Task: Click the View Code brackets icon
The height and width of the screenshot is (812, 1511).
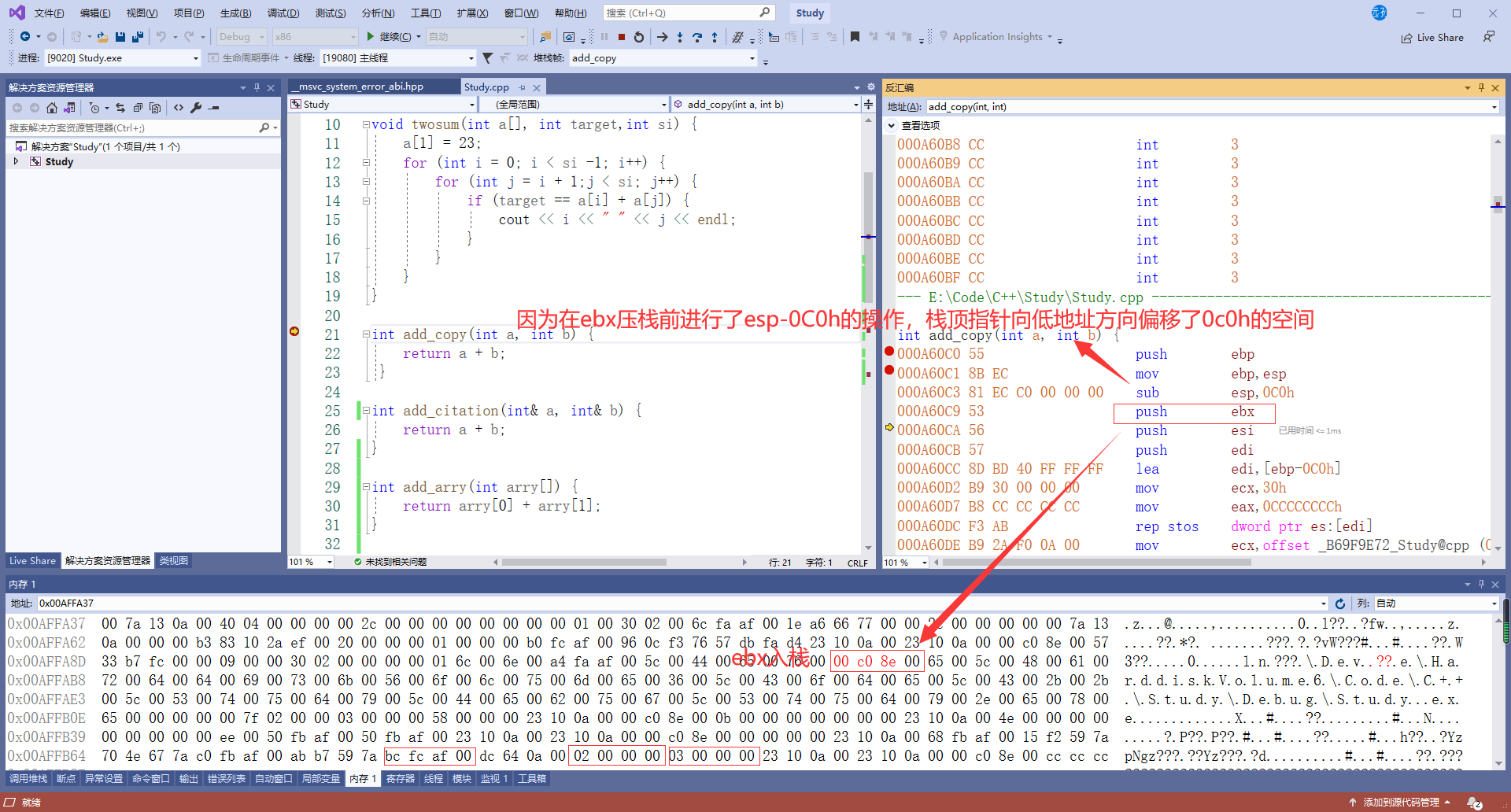Action: pyautogui.click(x=179, y=108)
